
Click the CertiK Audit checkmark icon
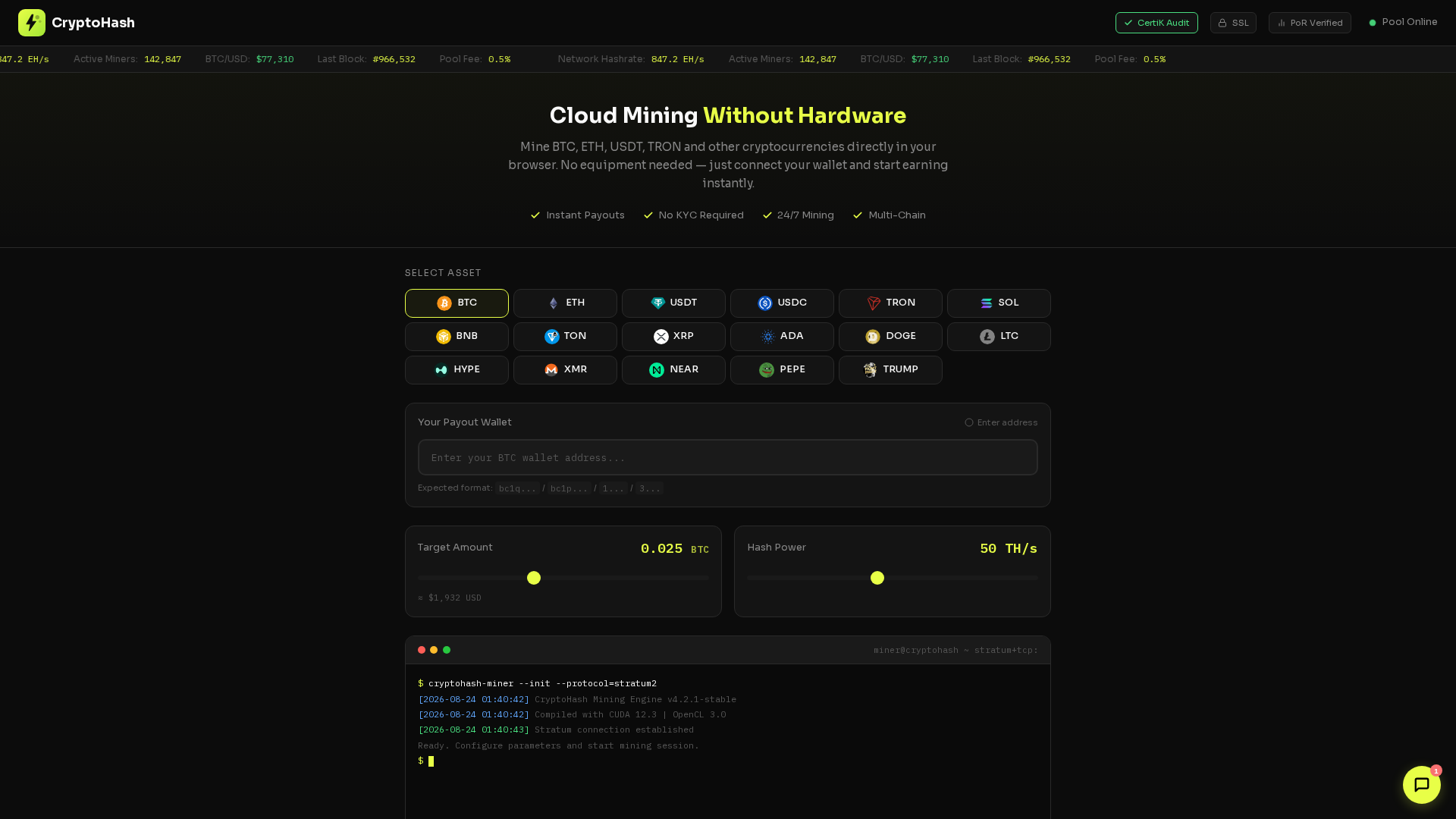(x=1128, y=24)
